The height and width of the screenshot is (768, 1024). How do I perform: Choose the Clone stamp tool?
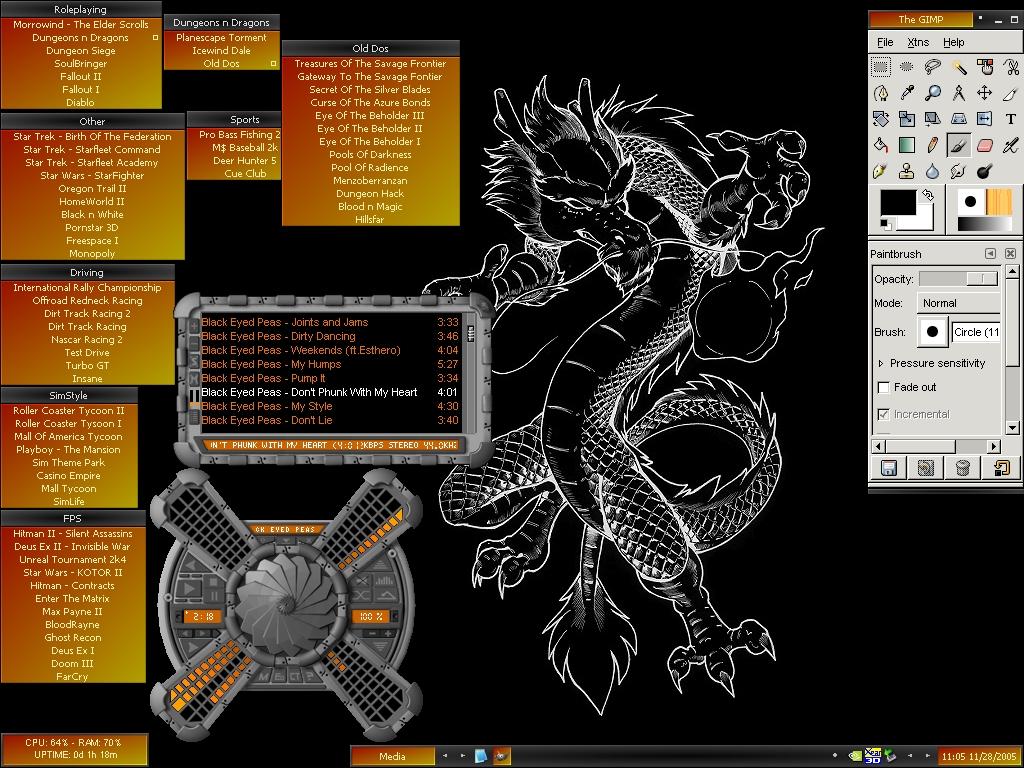coord(906,171)
